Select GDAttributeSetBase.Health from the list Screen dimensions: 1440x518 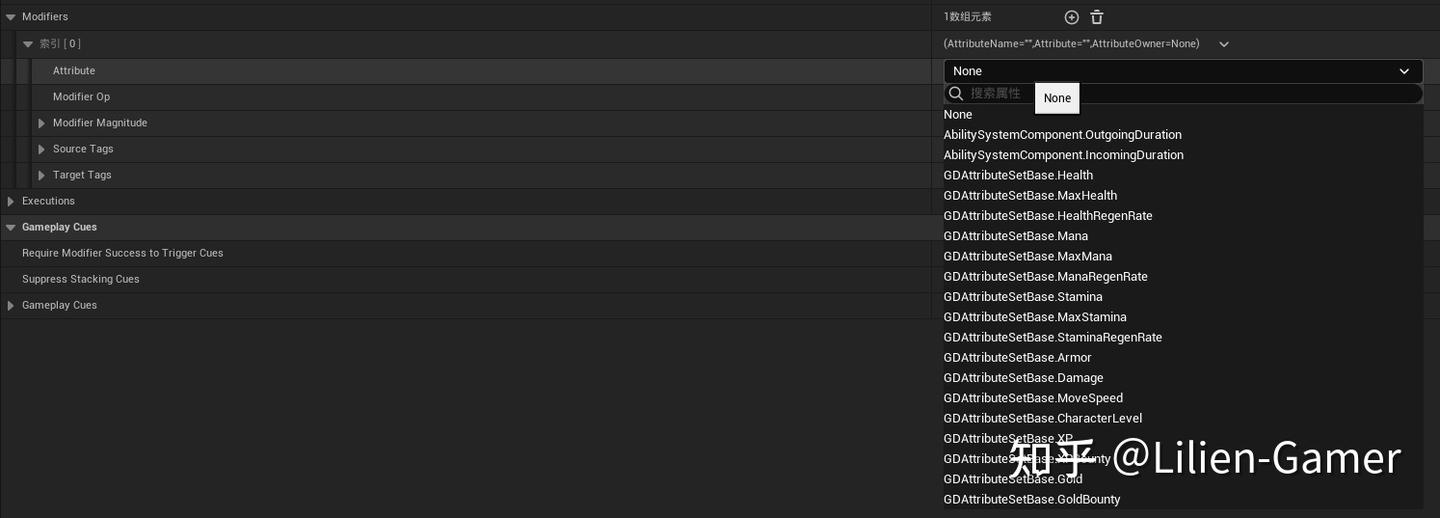tap(1018, 175)
